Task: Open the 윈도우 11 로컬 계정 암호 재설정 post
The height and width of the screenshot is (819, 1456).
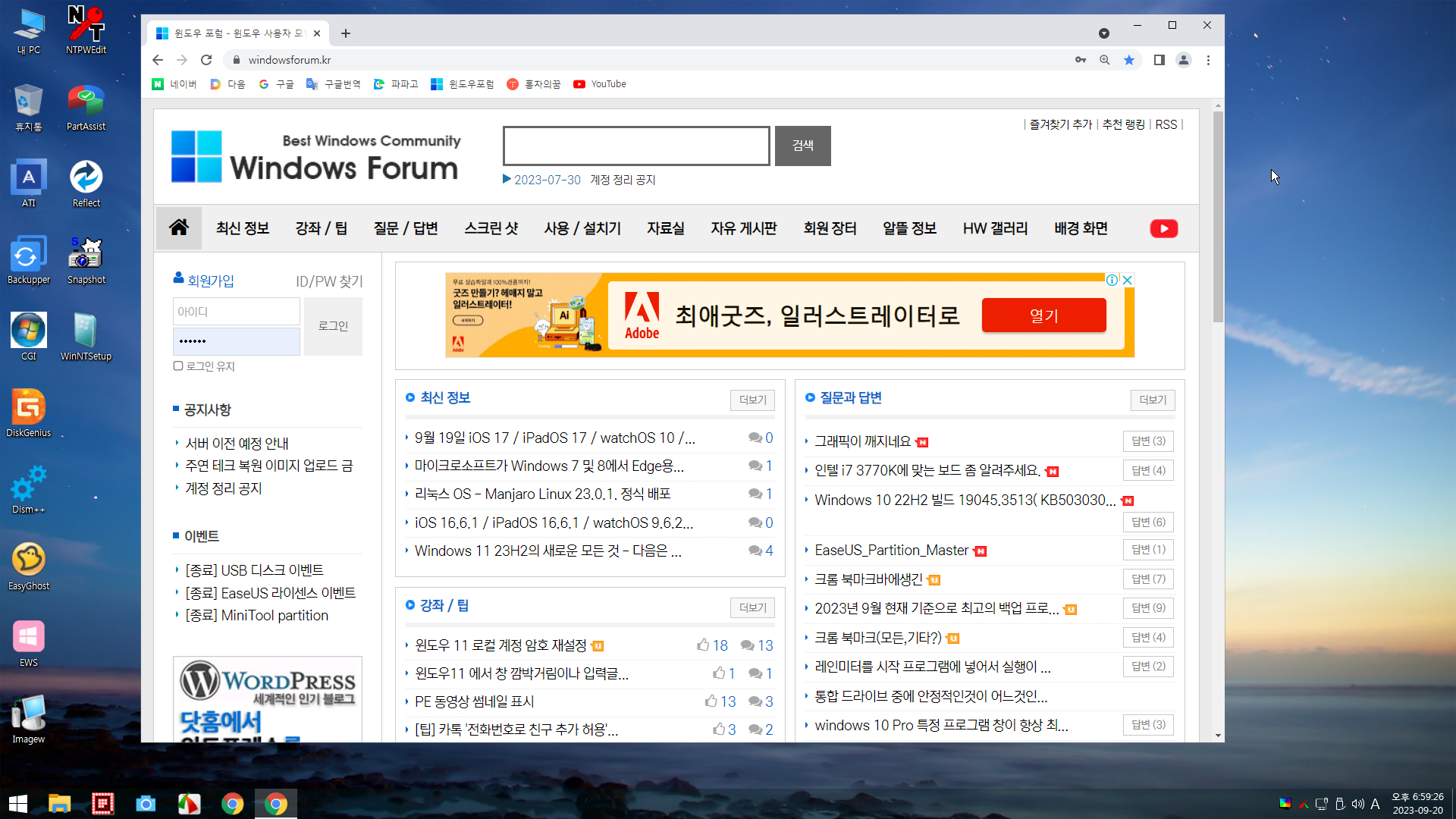Action: click(500, 645)
